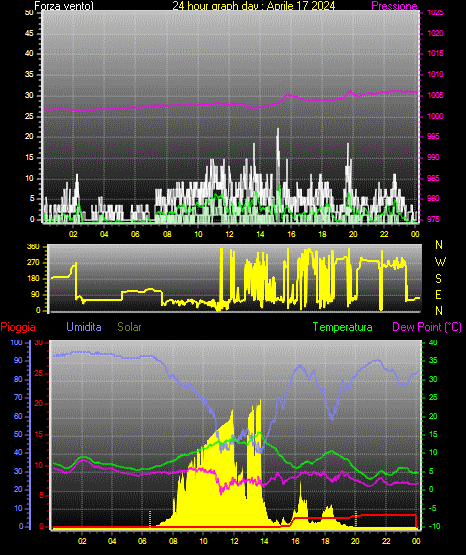Image resolution: width=466 pixels, height=555 pixels.
Task: Click the 985 pressure axis value
Action: 433,178
